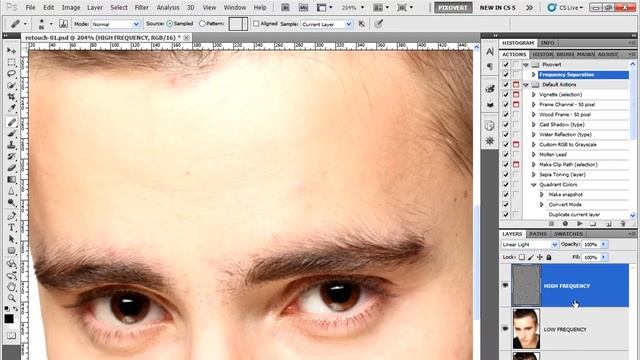Select the Move tool
640x360 pixels.
point(11,51)
